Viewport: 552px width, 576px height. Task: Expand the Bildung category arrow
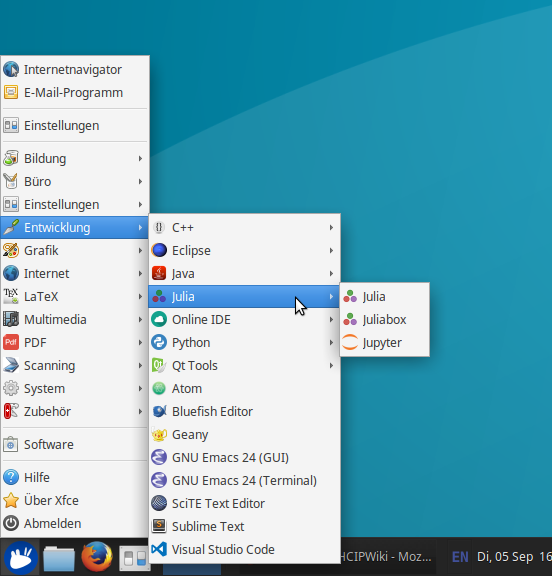click(x=140, y=158)
